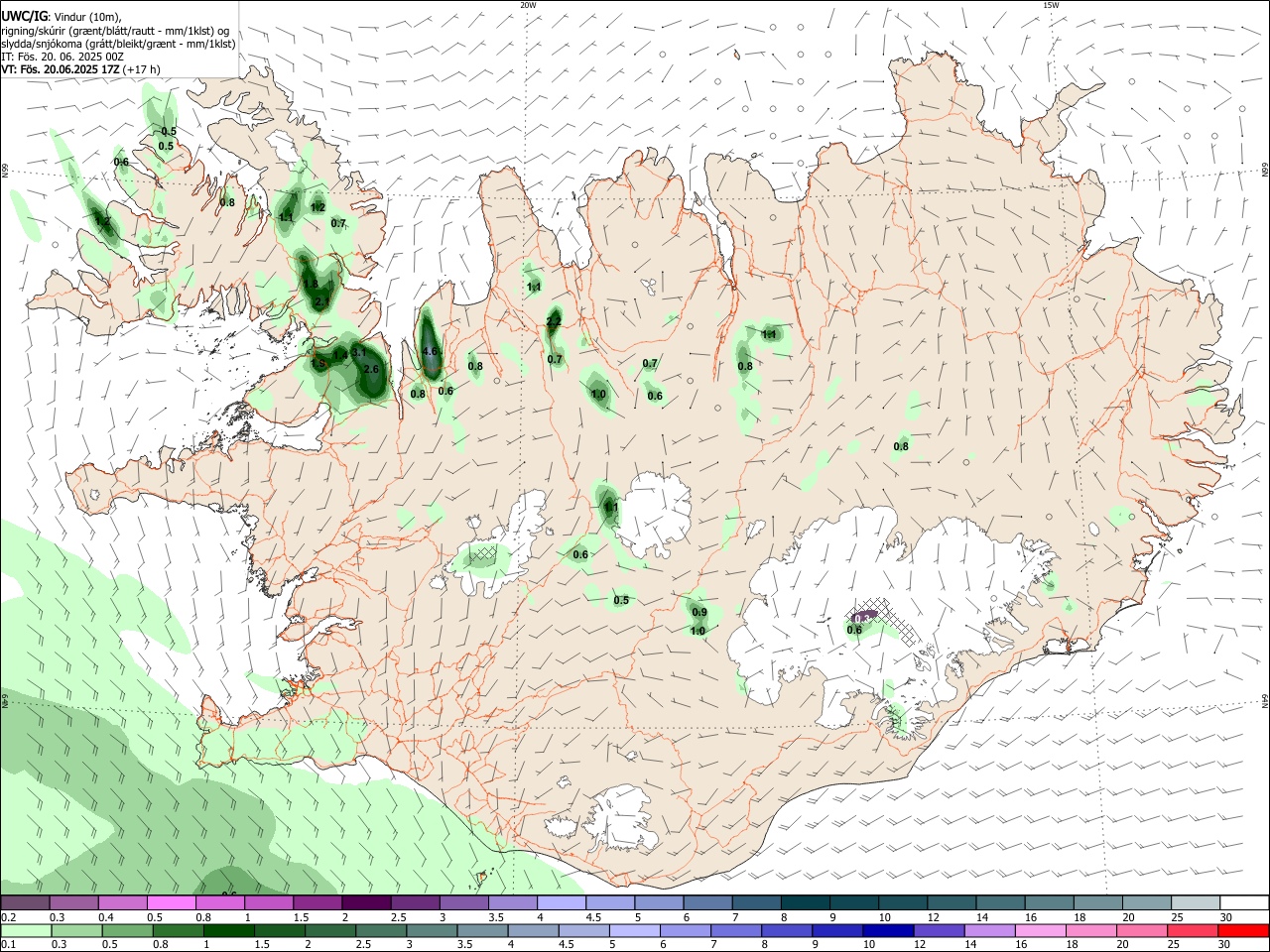Select the dusky purple 0.2–0.3 swatch starting upper row
The image size is (1270, 952).
pyautogui.click(x=25, y=903)
